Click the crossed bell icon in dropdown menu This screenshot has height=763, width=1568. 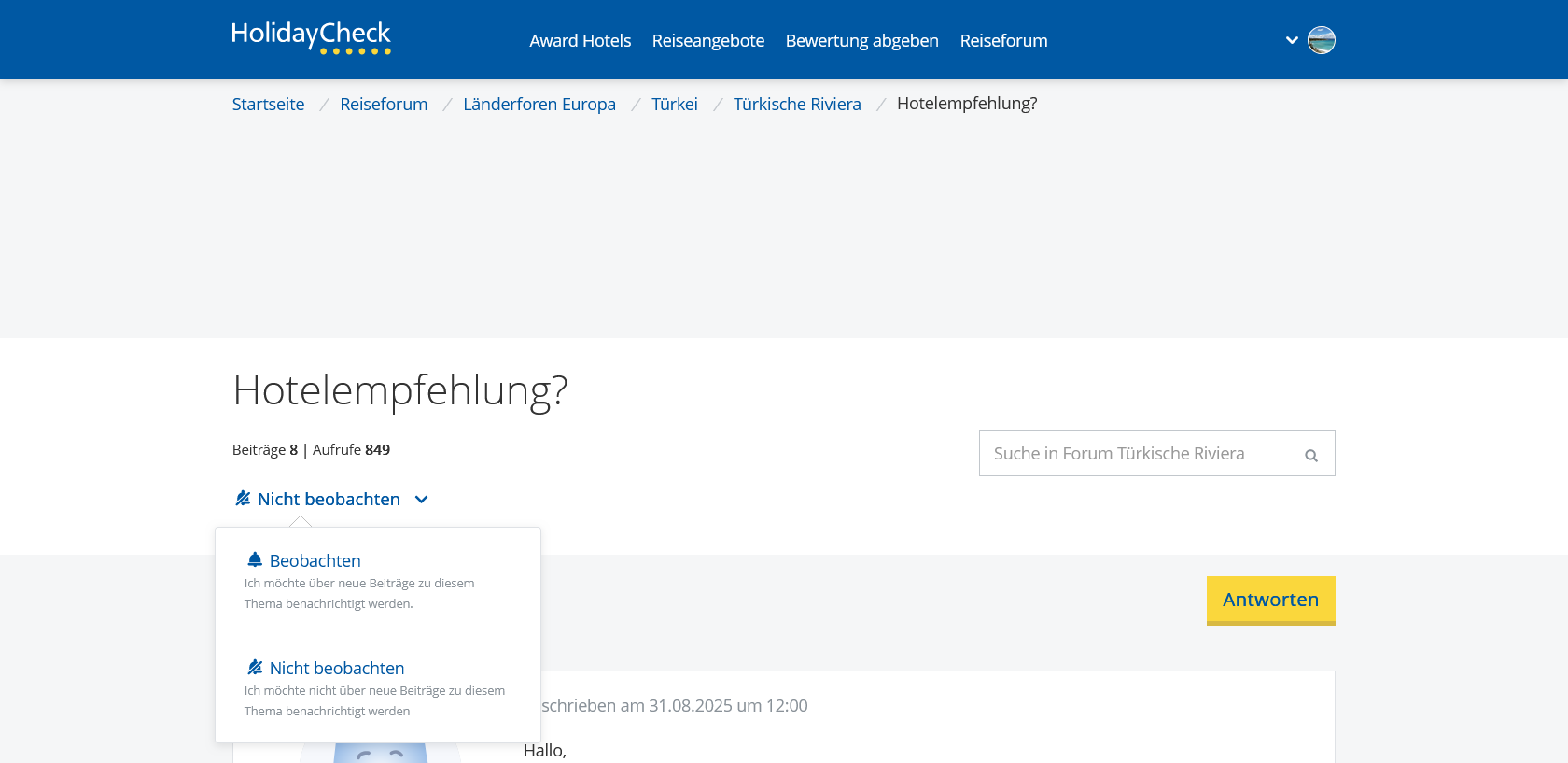click(x=255, y=667)
